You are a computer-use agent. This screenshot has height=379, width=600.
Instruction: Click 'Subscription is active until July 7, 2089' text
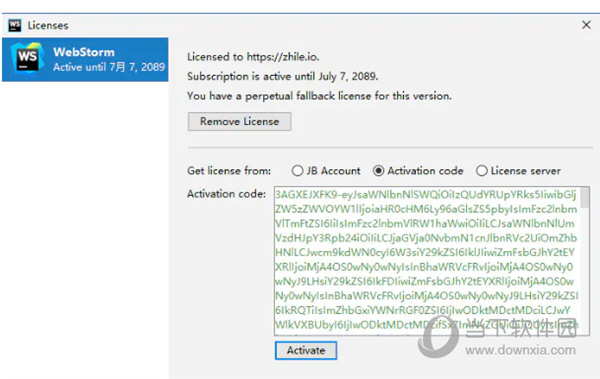(282, 76)
